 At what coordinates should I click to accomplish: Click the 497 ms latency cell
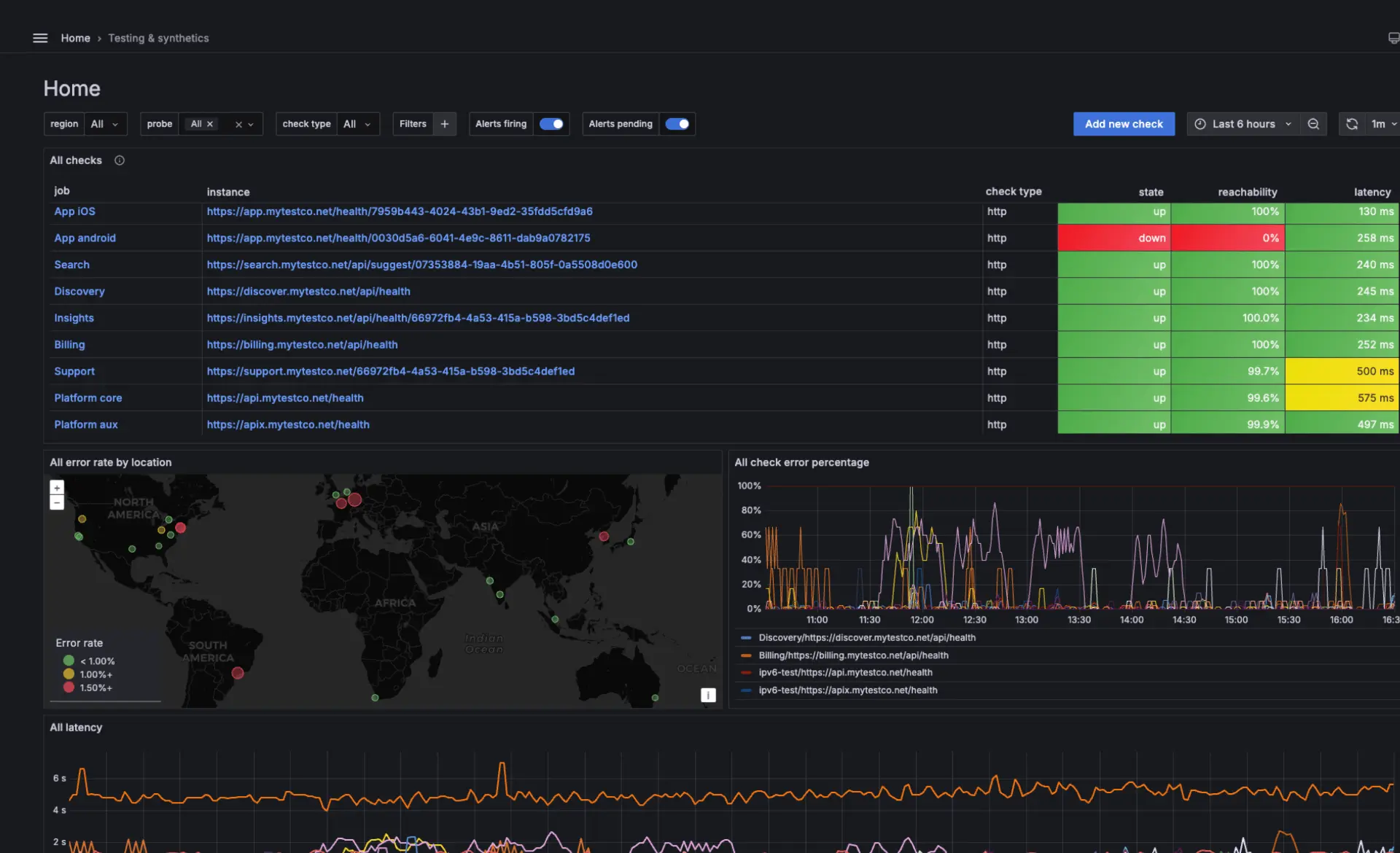click(1342, 424)
